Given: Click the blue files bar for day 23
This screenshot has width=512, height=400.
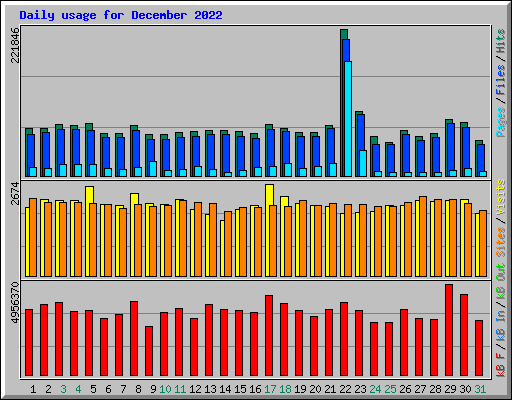Looking at the screenshot, I should [361, 132].
